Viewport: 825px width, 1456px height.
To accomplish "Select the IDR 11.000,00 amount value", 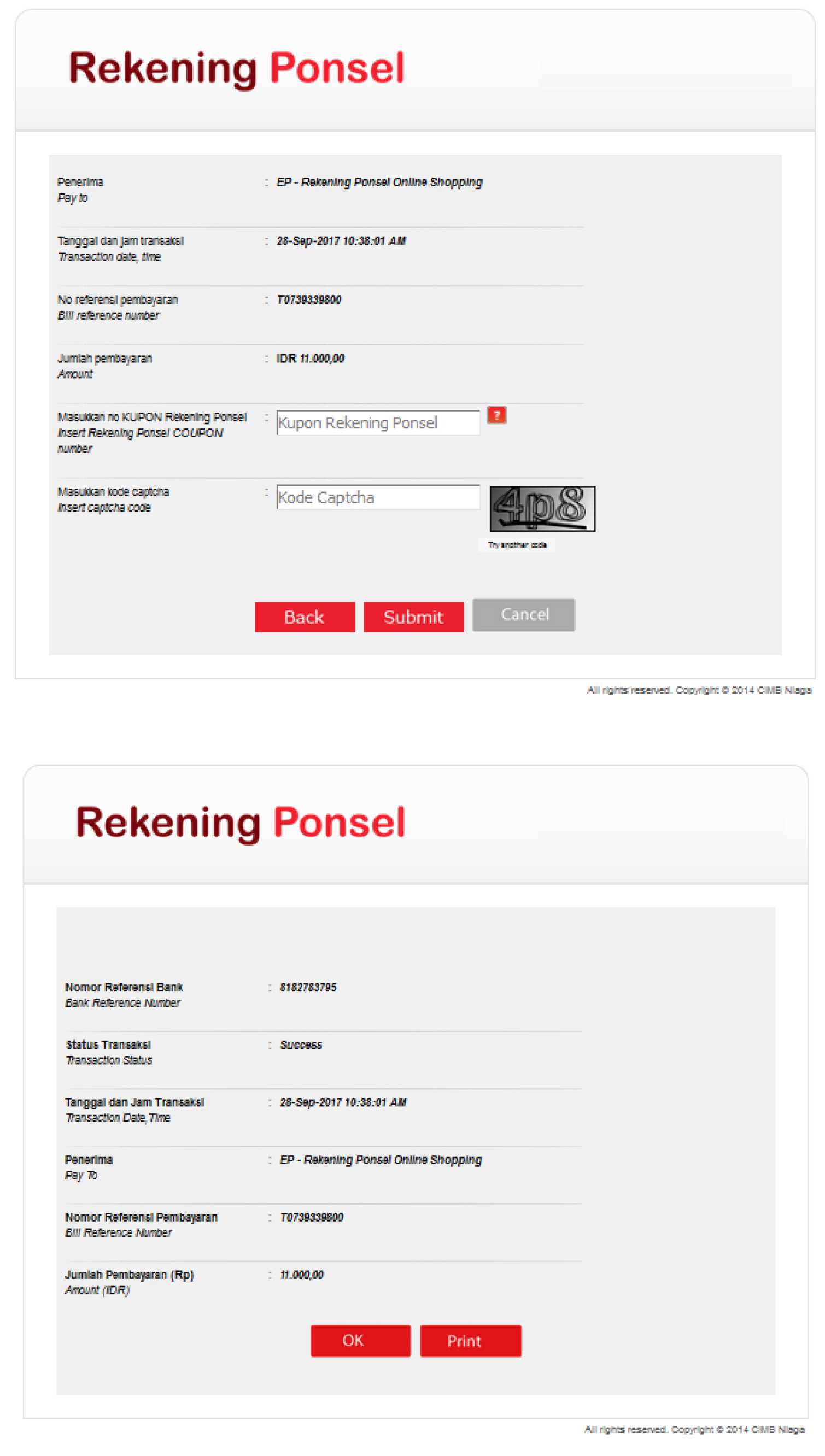I will (310, 359).
